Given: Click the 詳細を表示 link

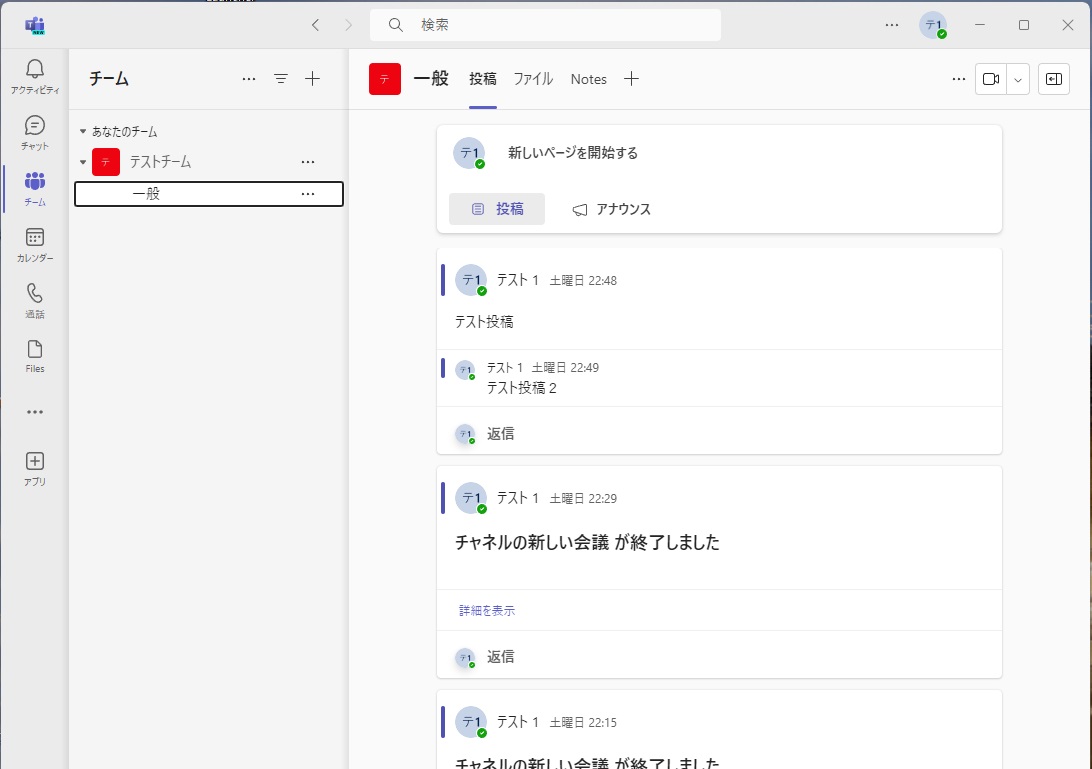Looking at the screenshot, I should [487, 611].
